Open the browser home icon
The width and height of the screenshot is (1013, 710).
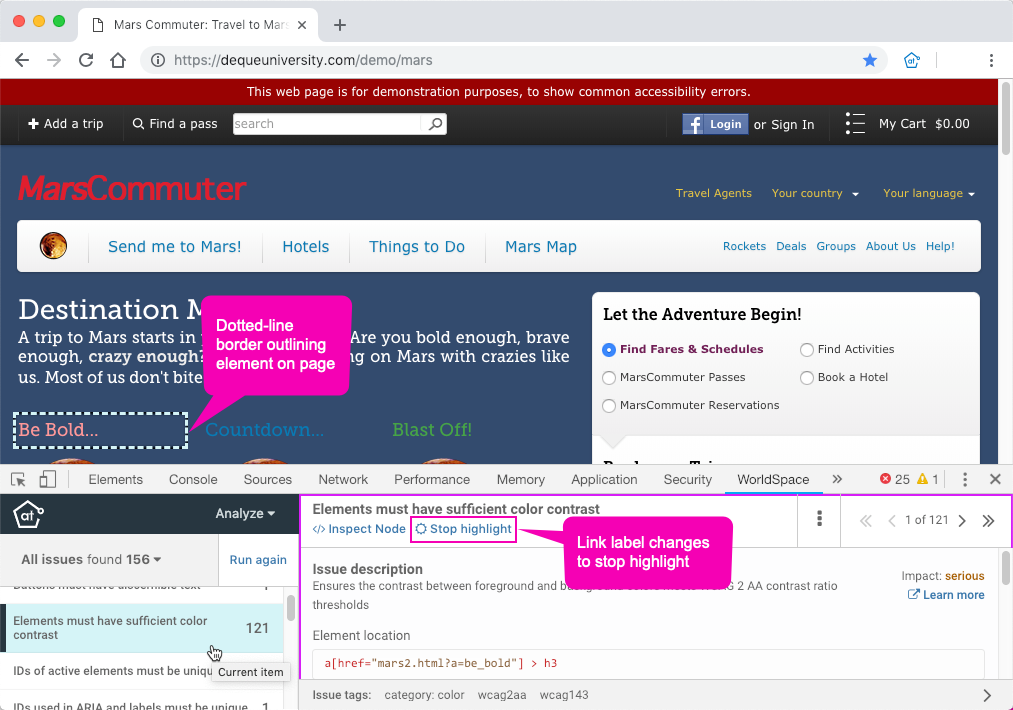(x=118, y=60)
